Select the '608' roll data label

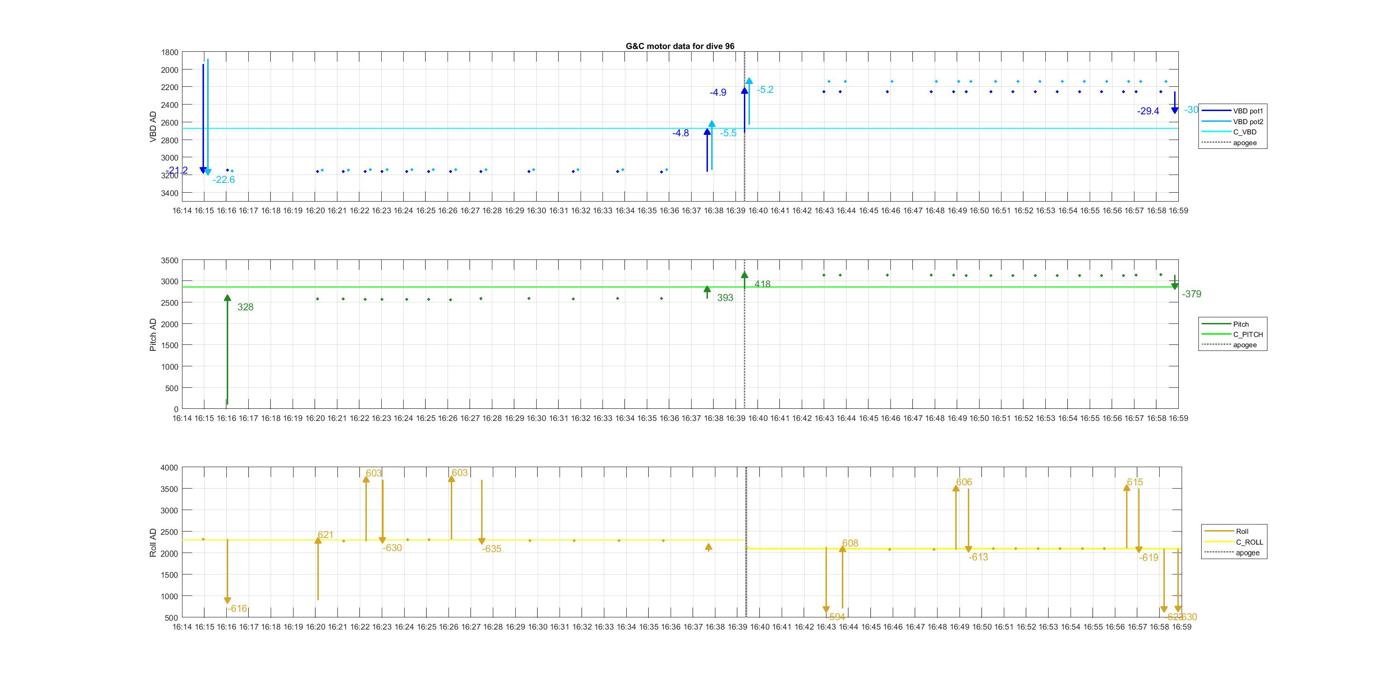pyautogui.click(x=850, y=544)
